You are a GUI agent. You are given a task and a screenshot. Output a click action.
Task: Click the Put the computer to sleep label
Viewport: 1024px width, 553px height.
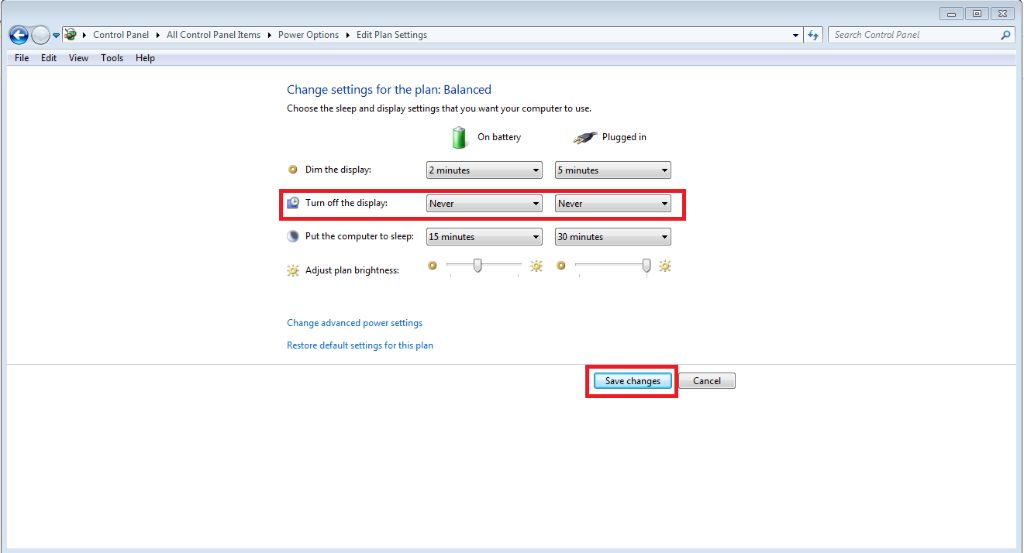(x=359, y=236)
